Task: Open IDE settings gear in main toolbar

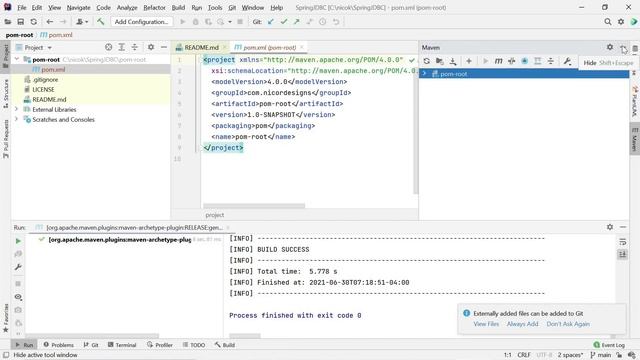Action: [x=621, y=22]
